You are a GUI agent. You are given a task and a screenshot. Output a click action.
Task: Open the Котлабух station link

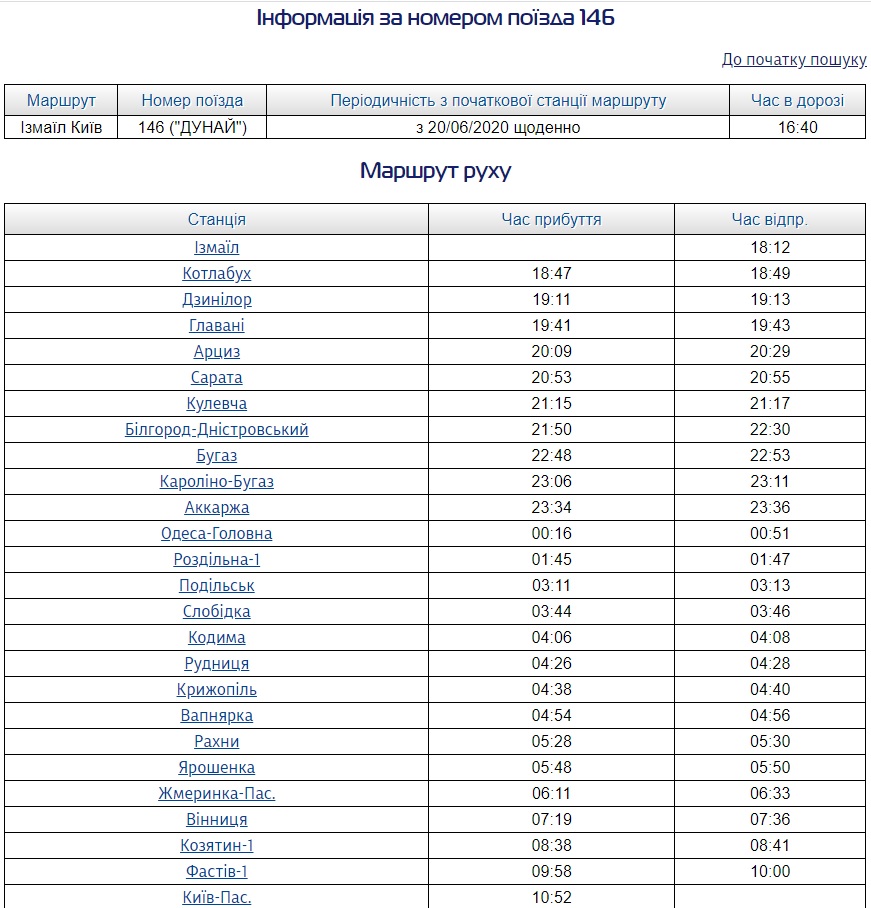tap(217, 274)
